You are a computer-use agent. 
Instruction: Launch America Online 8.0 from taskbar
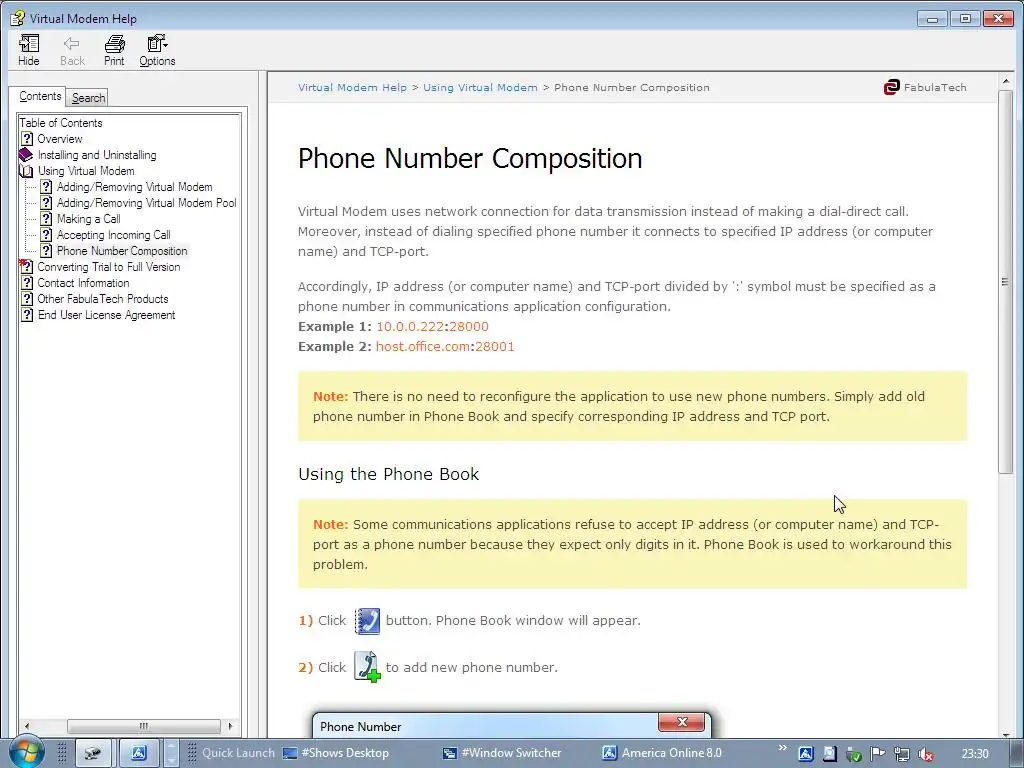pos(662,753)
